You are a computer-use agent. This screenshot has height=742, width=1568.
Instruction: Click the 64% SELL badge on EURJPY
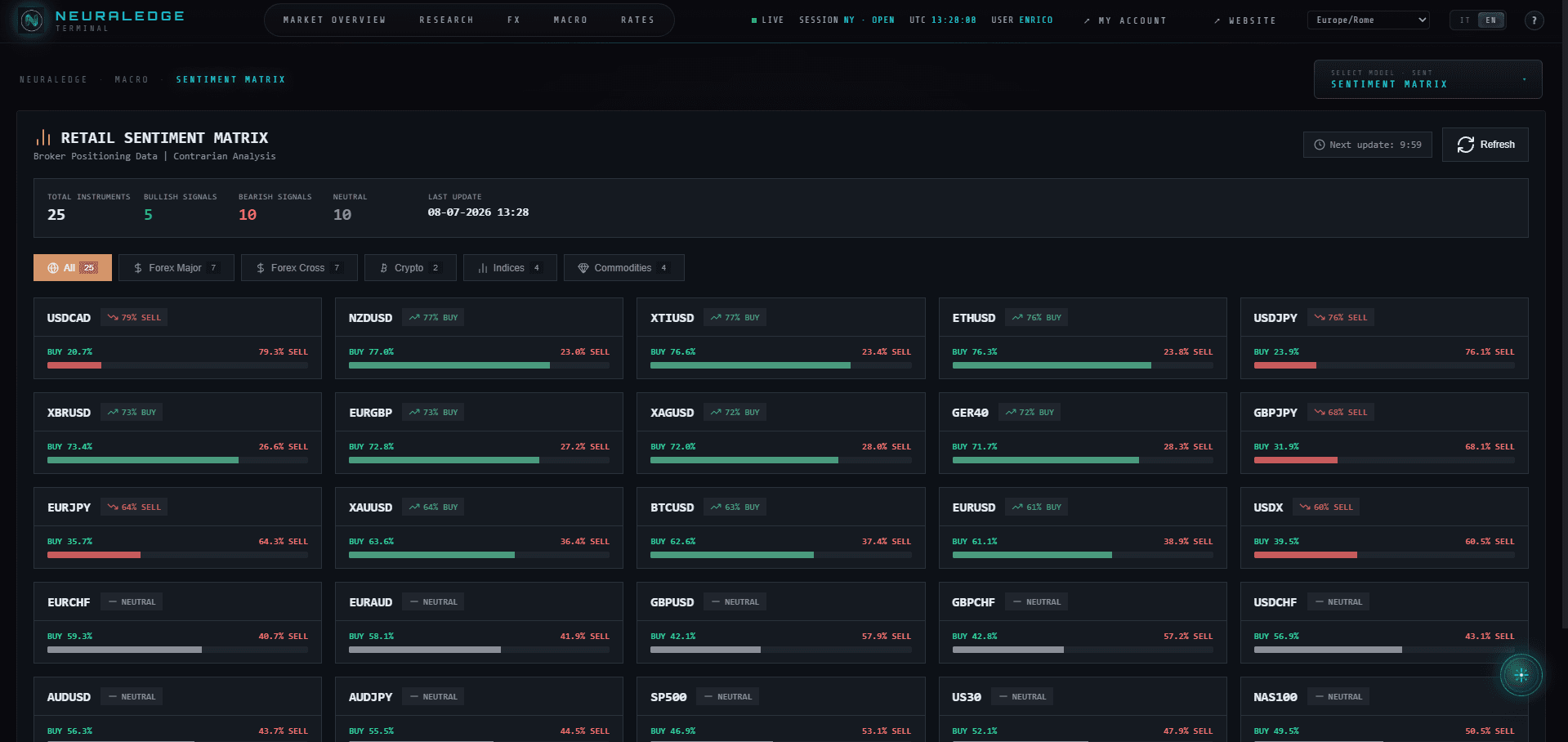point(134,507)
